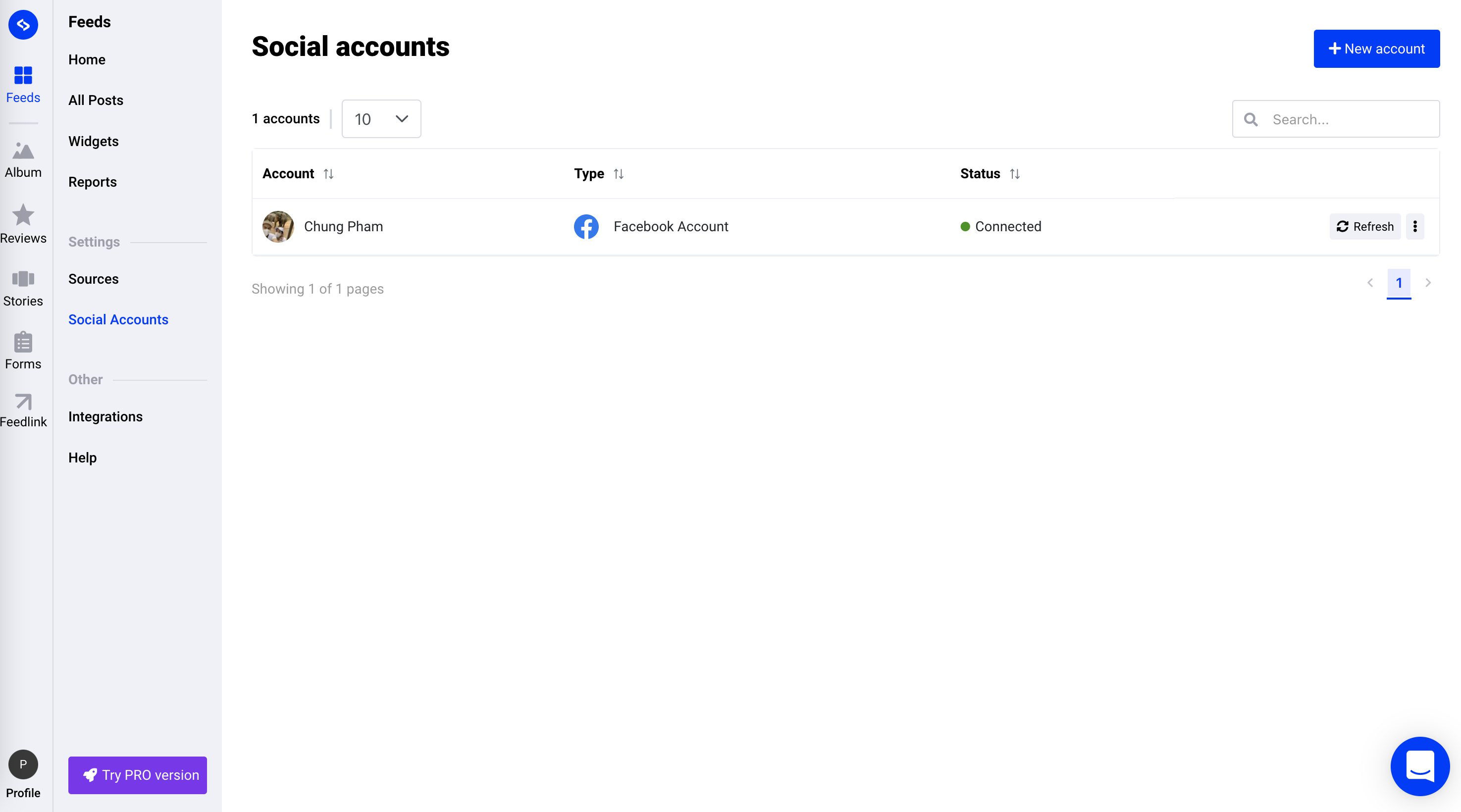The width and height of the screenshot is (1461, 812).
Task: Open the Reviews star icon
Action: click(23, 215)
